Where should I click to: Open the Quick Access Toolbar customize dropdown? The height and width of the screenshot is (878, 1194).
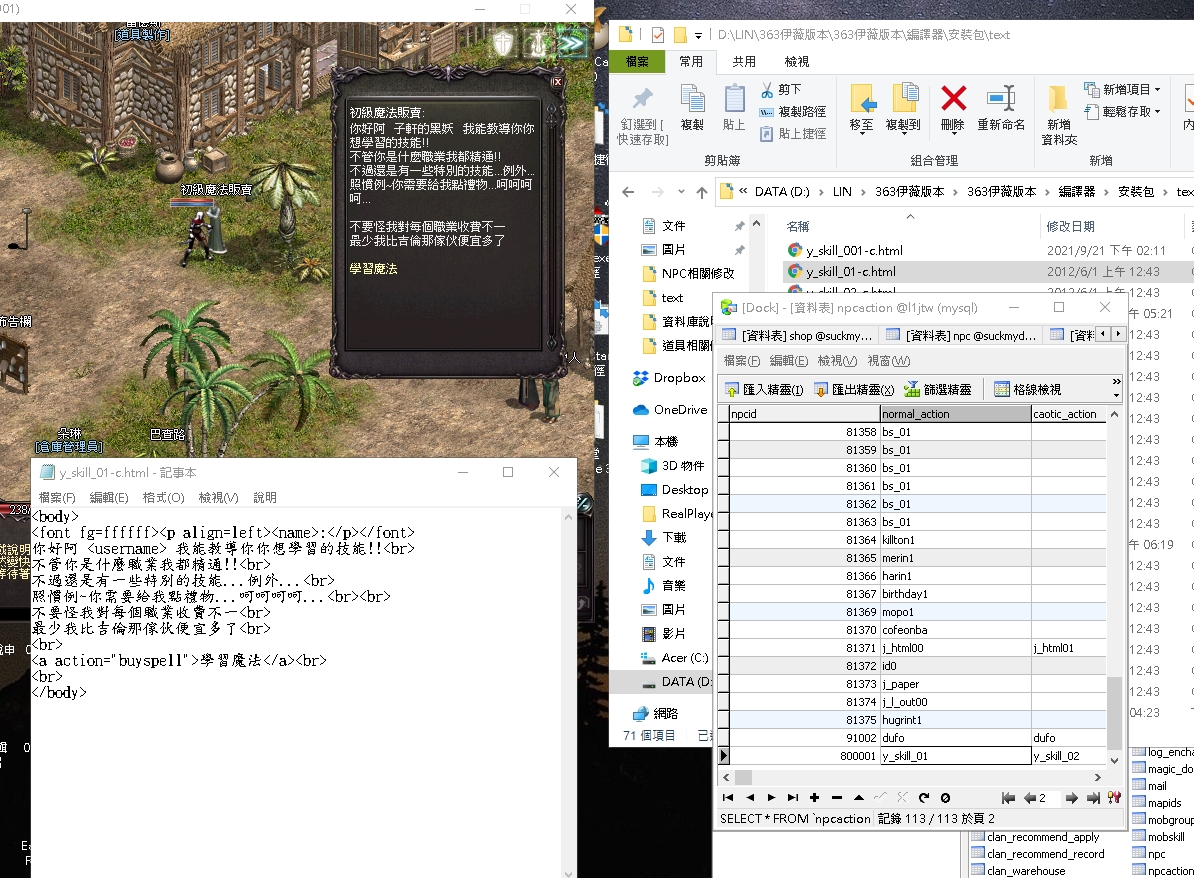pyautogui.click(x=698, y=35)
